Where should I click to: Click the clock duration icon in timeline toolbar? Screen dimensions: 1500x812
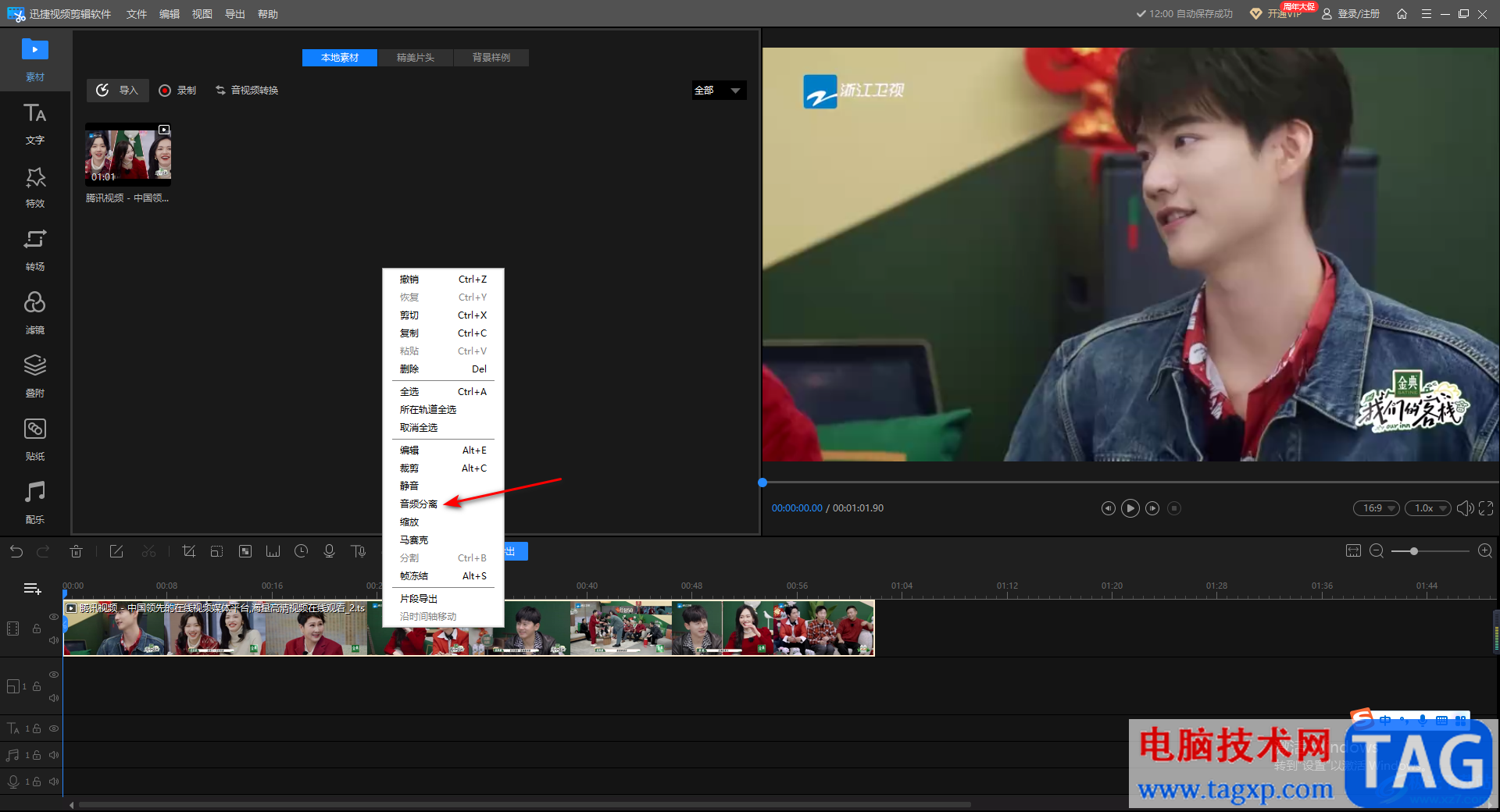(x=301, y=551)
